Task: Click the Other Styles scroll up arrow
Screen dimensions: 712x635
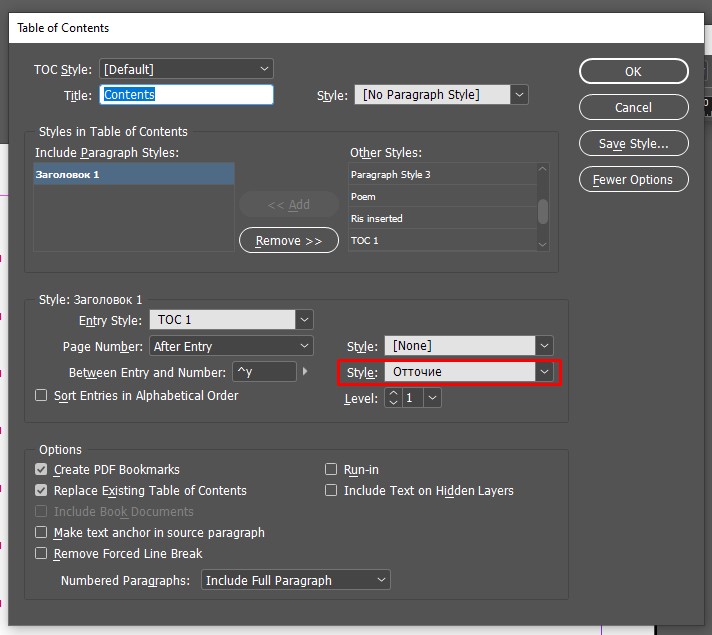Action: pos(543,169)
